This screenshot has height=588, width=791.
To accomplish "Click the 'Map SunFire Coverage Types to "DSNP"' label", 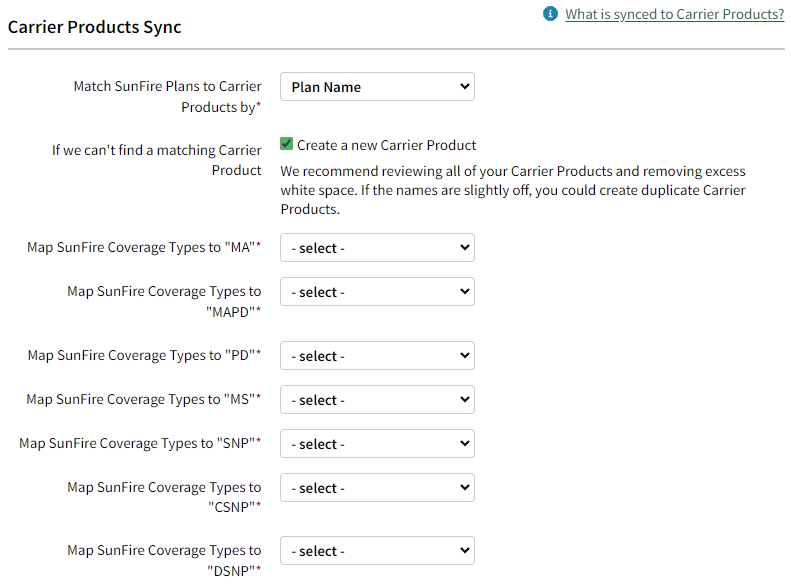I will tap(164, 560).
